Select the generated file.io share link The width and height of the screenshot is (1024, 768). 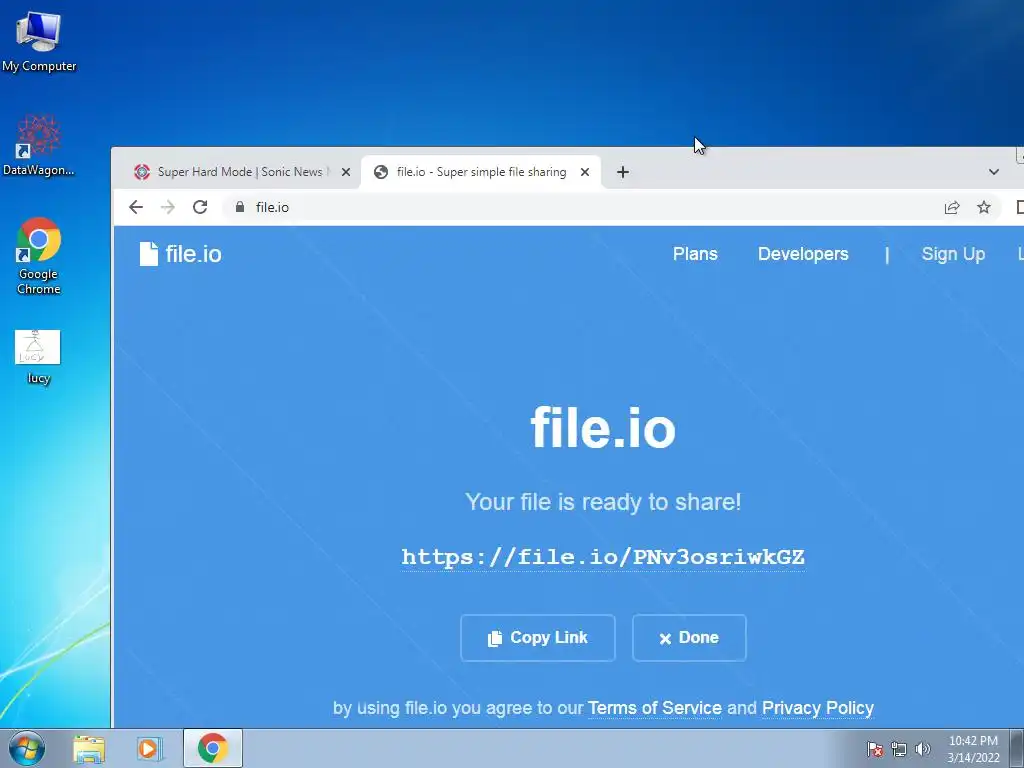pyautogui.click(x=603, y=557)
